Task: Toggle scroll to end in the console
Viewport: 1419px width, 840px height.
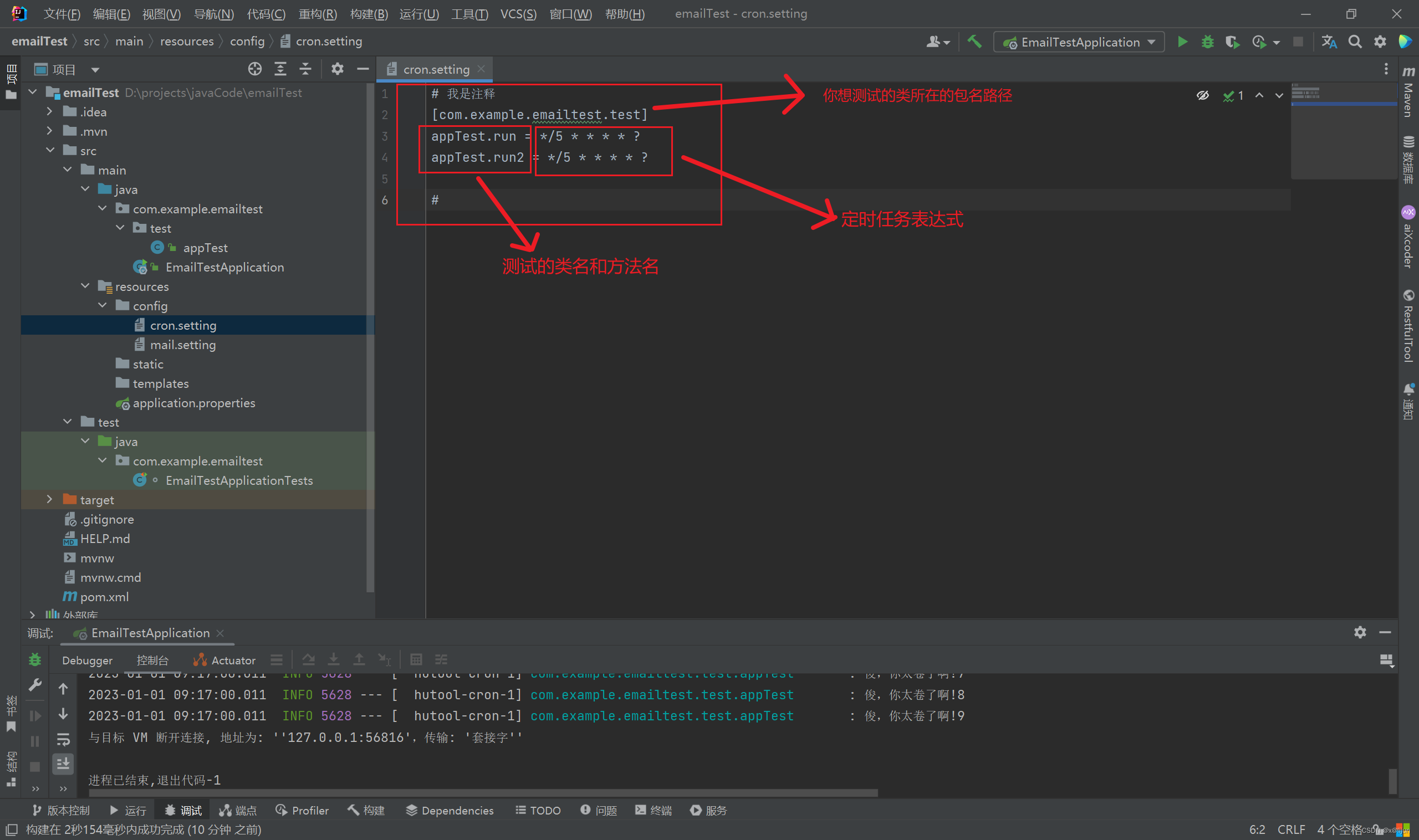Action: 63,764
